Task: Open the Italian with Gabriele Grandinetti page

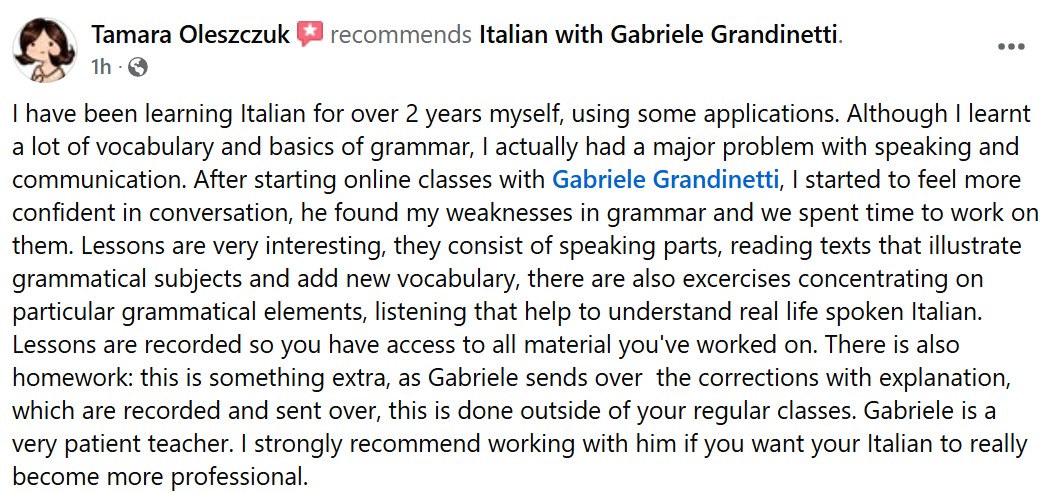Action: click(x=659, y=36)
